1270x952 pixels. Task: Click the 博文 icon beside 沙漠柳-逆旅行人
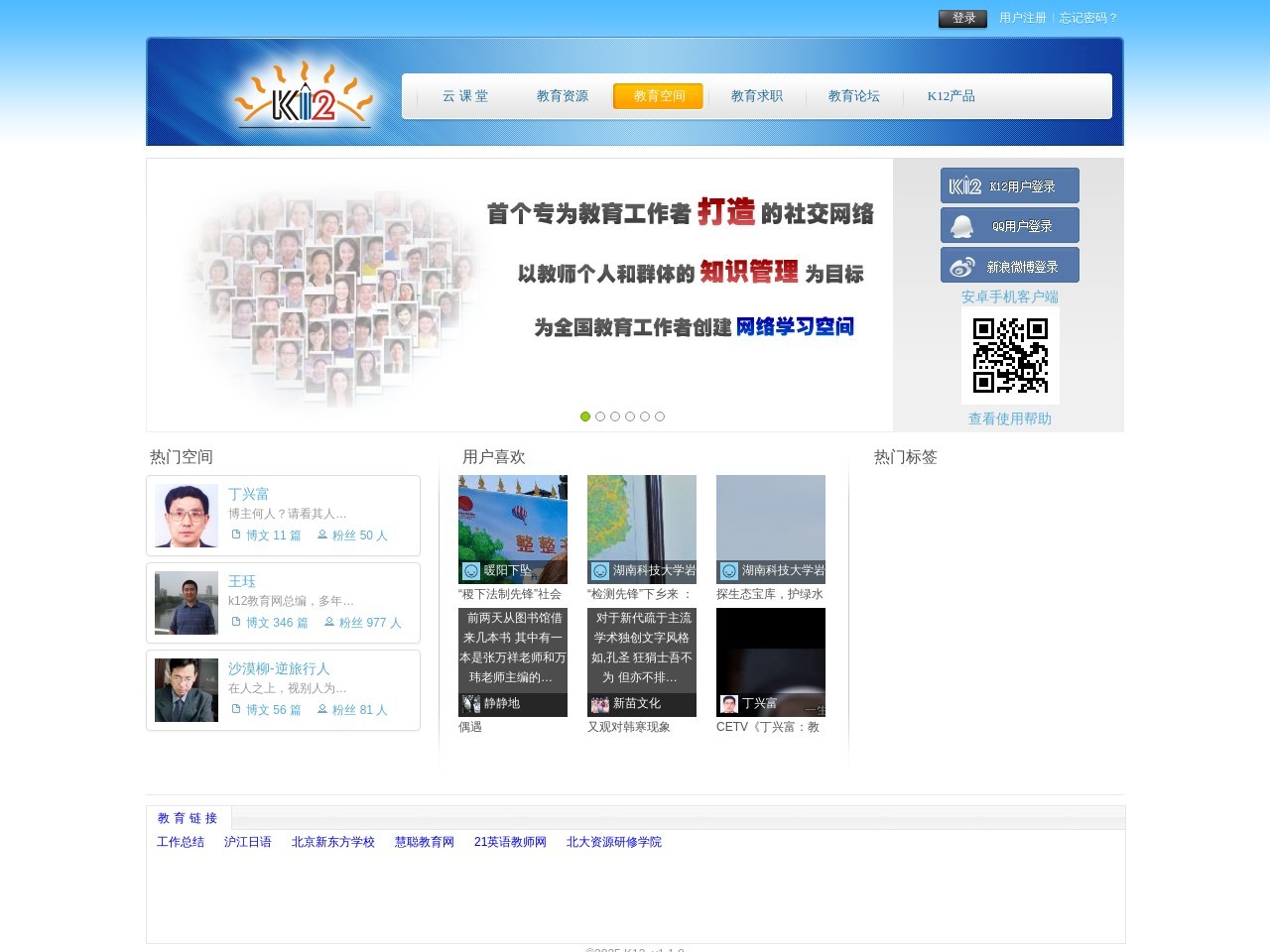[234, 709]
